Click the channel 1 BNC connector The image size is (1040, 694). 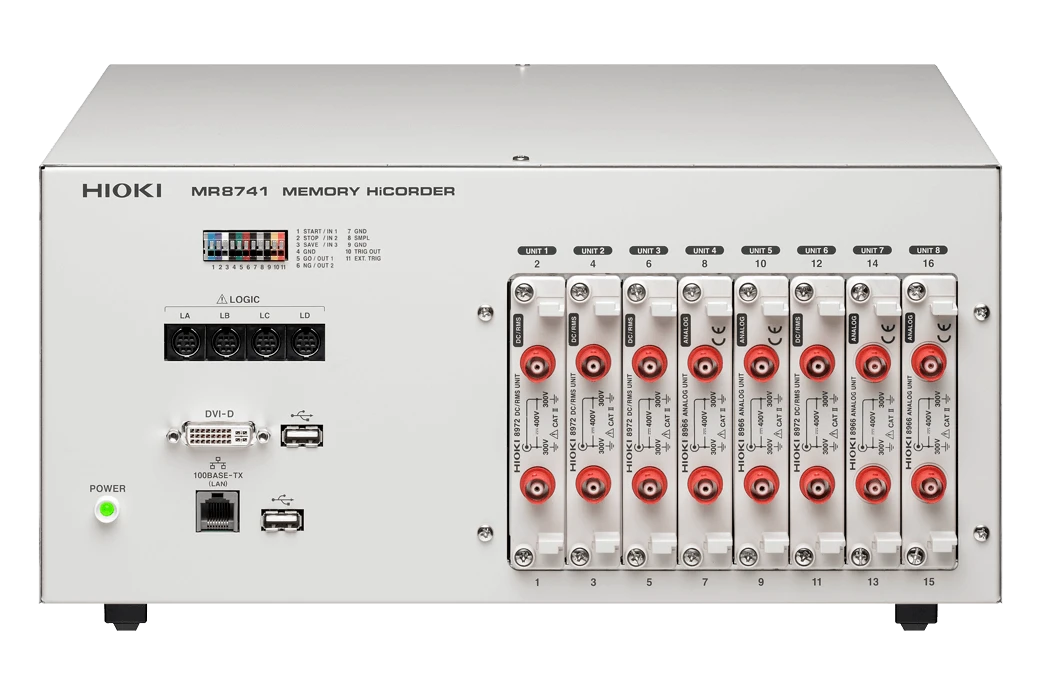(x=537, y=486)
